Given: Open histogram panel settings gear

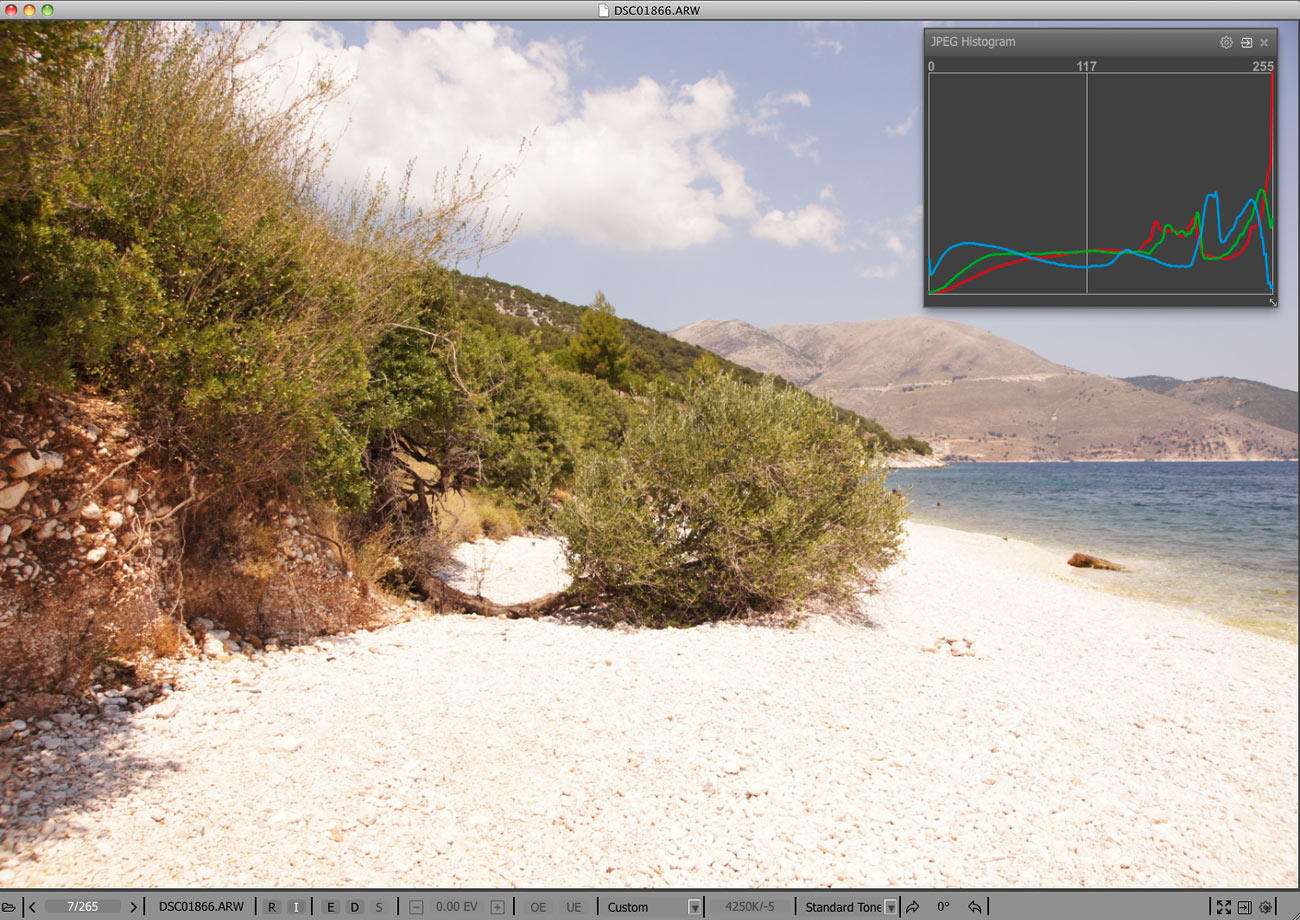Looking at the screenshot, I should (1226, 42).
